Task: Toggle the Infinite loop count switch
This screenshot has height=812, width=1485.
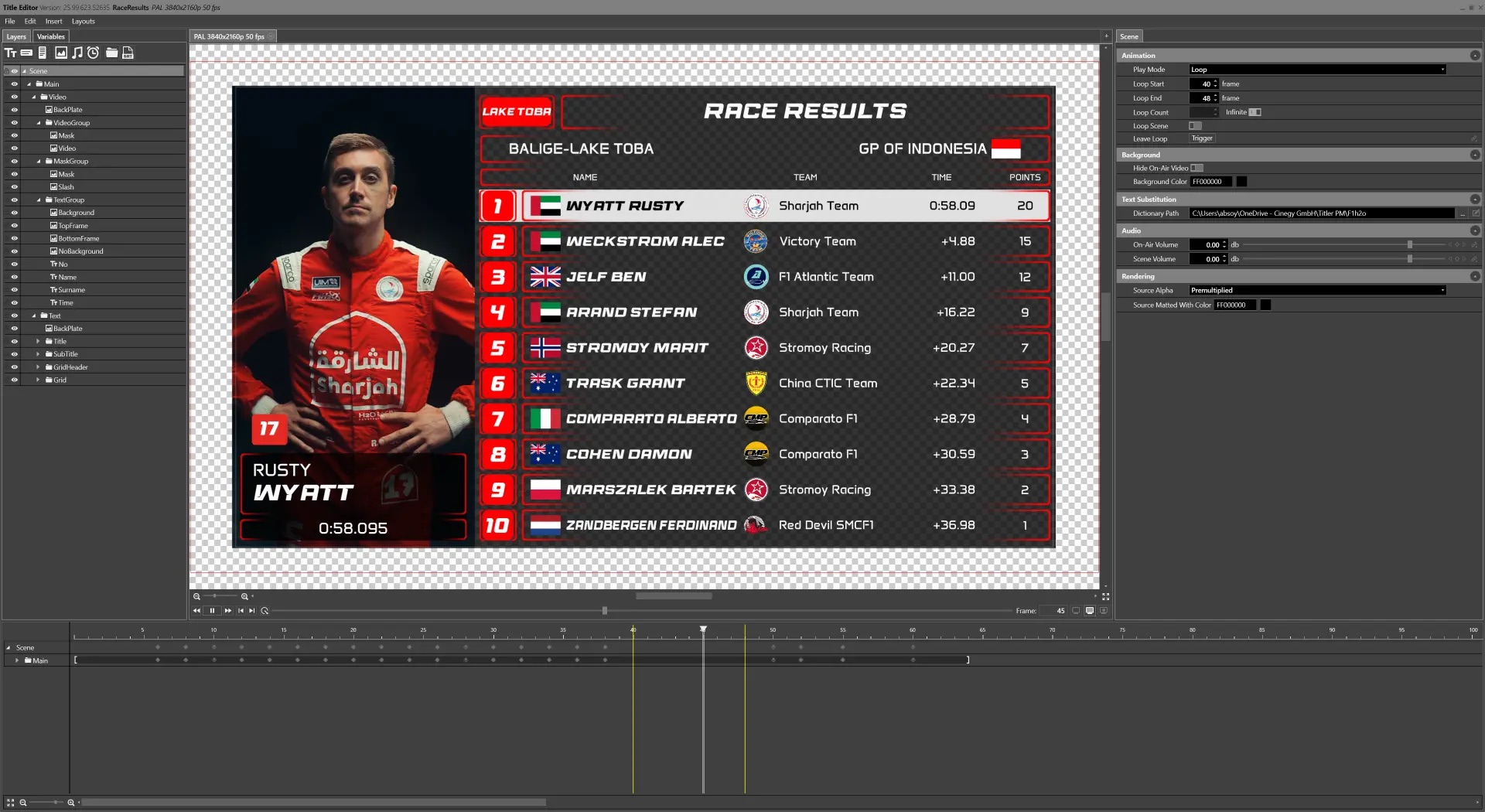Action: pyautogui.click(x=1255, y=112)
